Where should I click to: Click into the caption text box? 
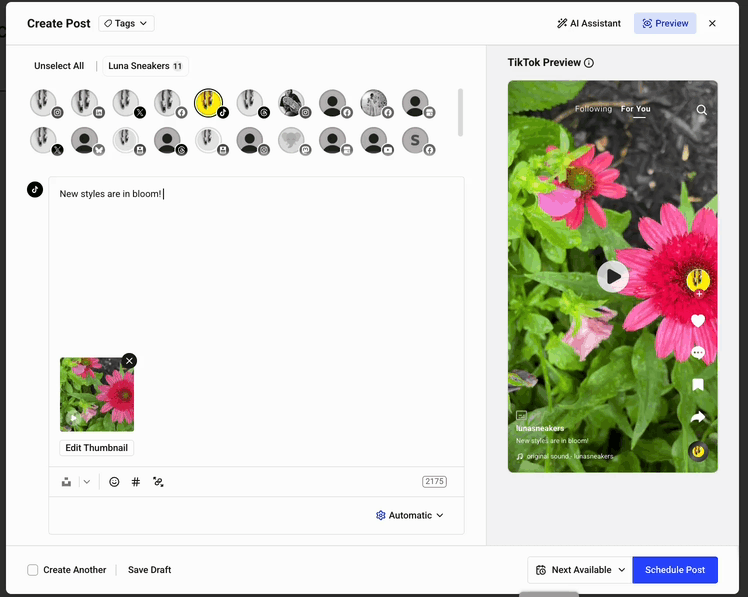tap(256, 267)
